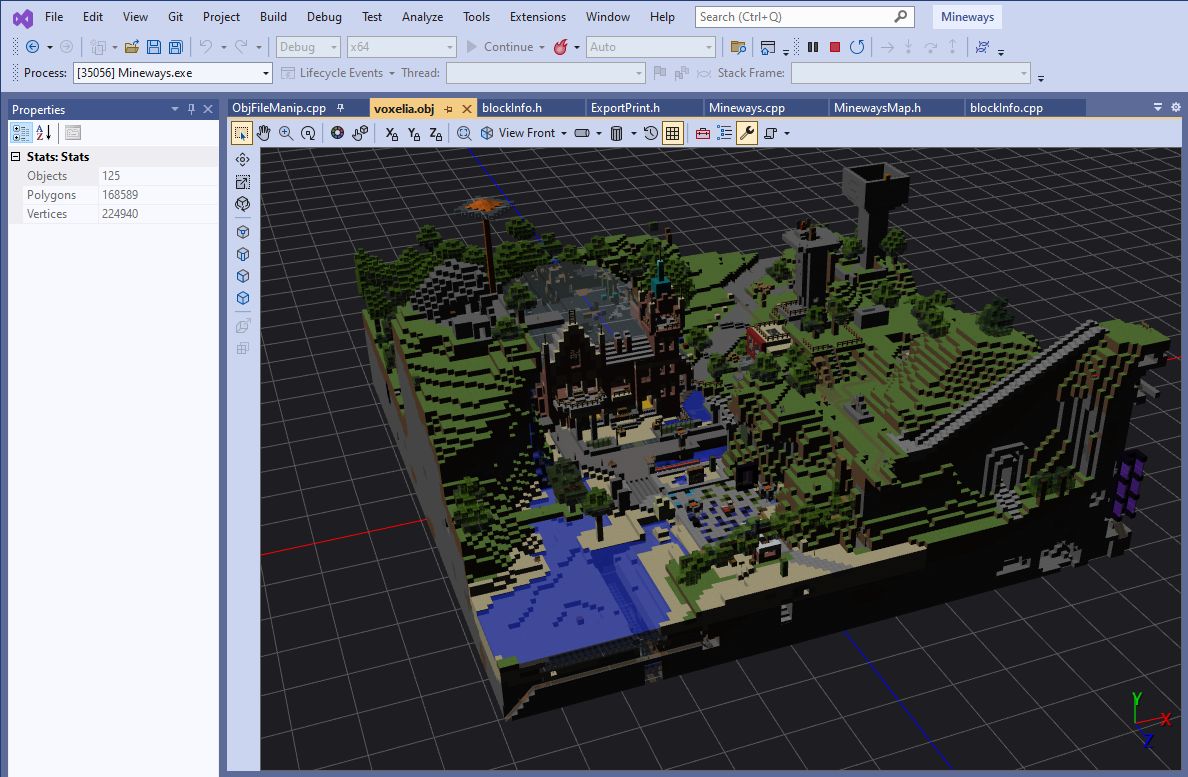This screenshot has width=1188, height=777.
Task: Click the clock history icon in model toolbar
Action: [651, 133]
